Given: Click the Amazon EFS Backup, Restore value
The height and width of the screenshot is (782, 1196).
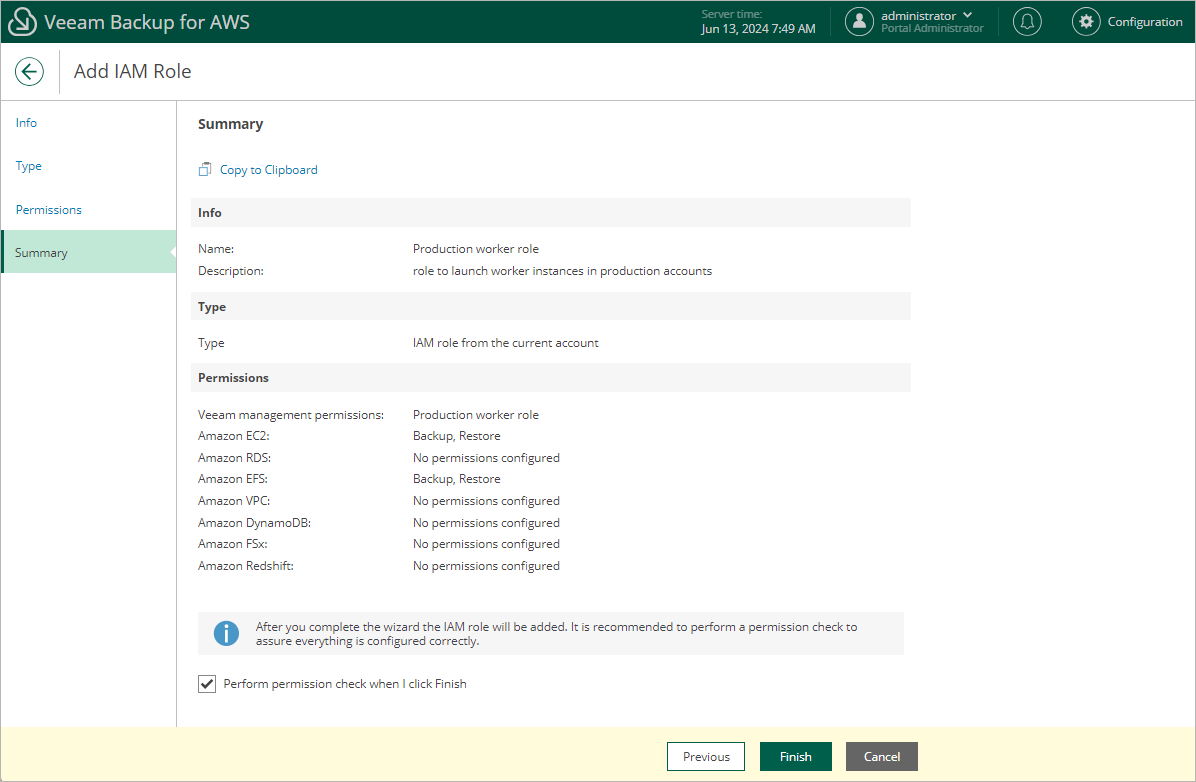Looking at the screenshot, I should [x=457, y=479].
